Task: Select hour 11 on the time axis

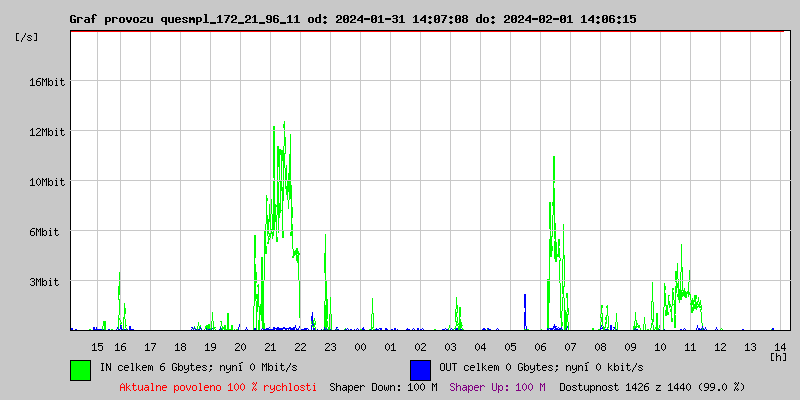Action: pos(690,346)
